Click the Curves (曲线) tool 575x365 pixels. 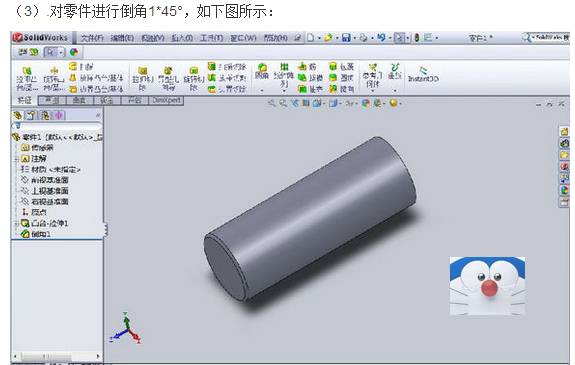(395, 72)
